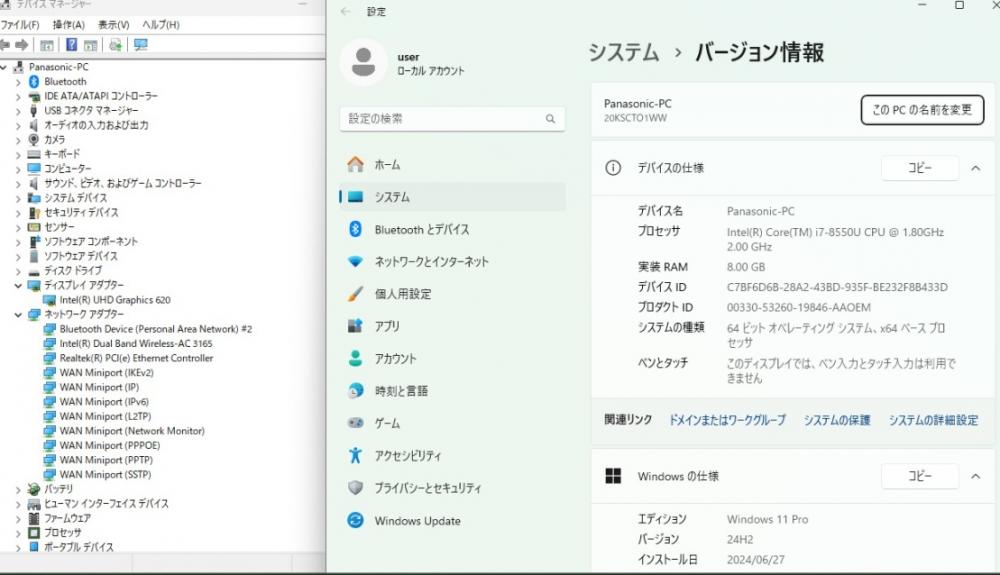The height and width of the screenshot is (575, 1000).
Task: Click この PC の名前を変更 button
Action: click(x=922, y=110)
